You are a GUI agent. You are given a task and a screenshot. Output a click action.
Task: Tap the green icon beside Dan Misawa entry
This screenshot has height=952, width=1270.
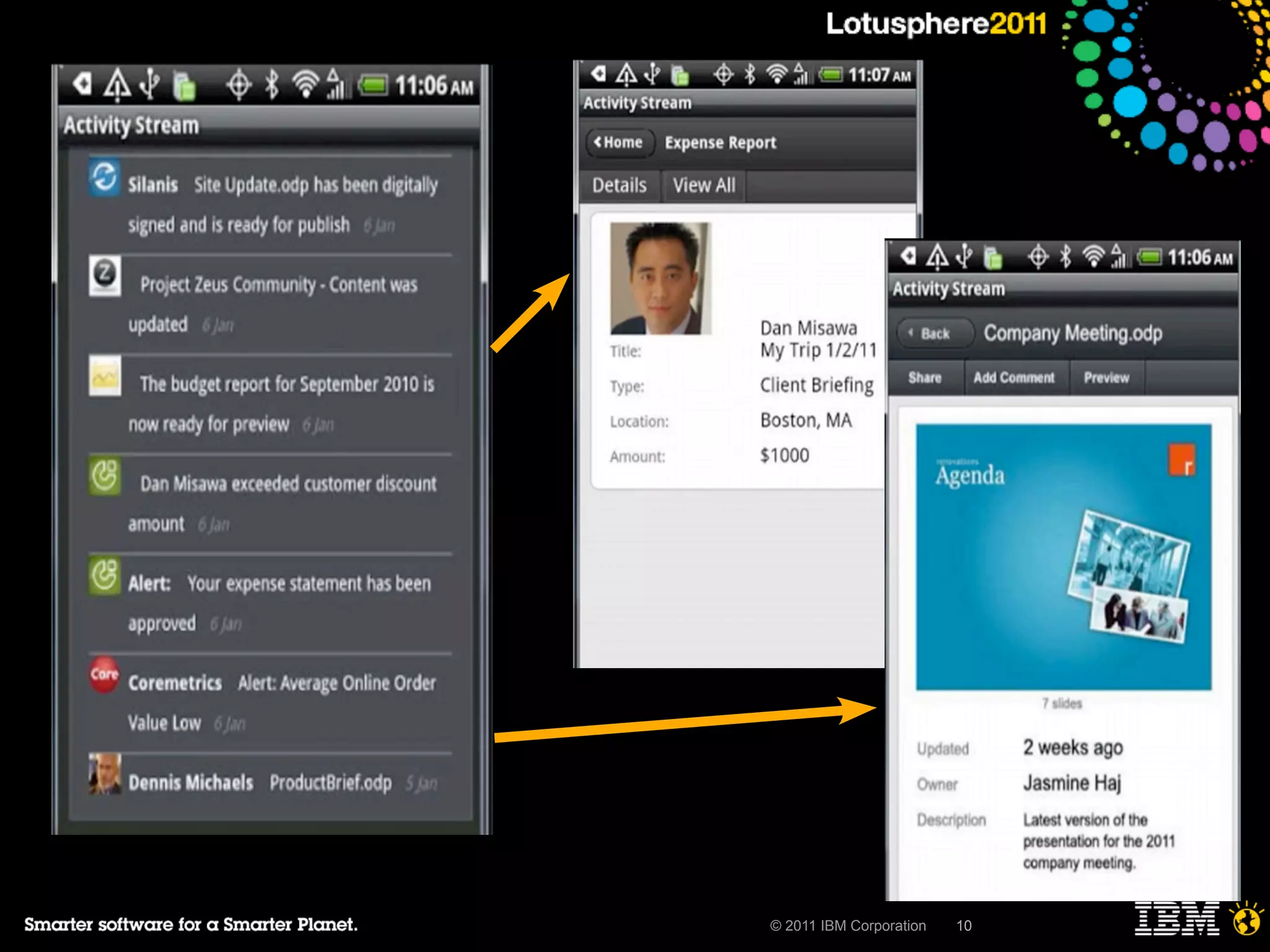click(x=104, y=475)
